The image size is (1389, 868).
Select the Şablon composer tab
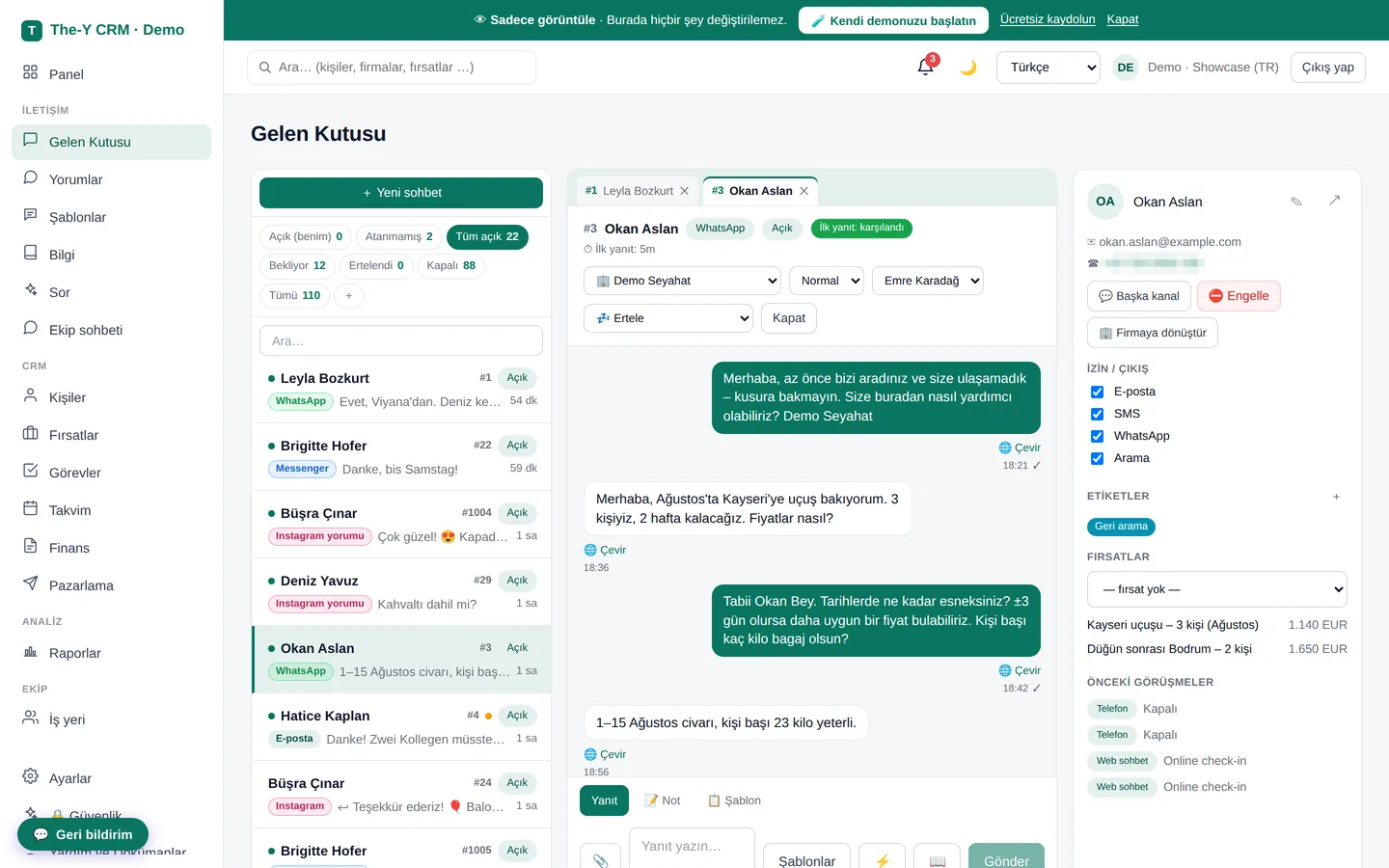coord(734,800)
